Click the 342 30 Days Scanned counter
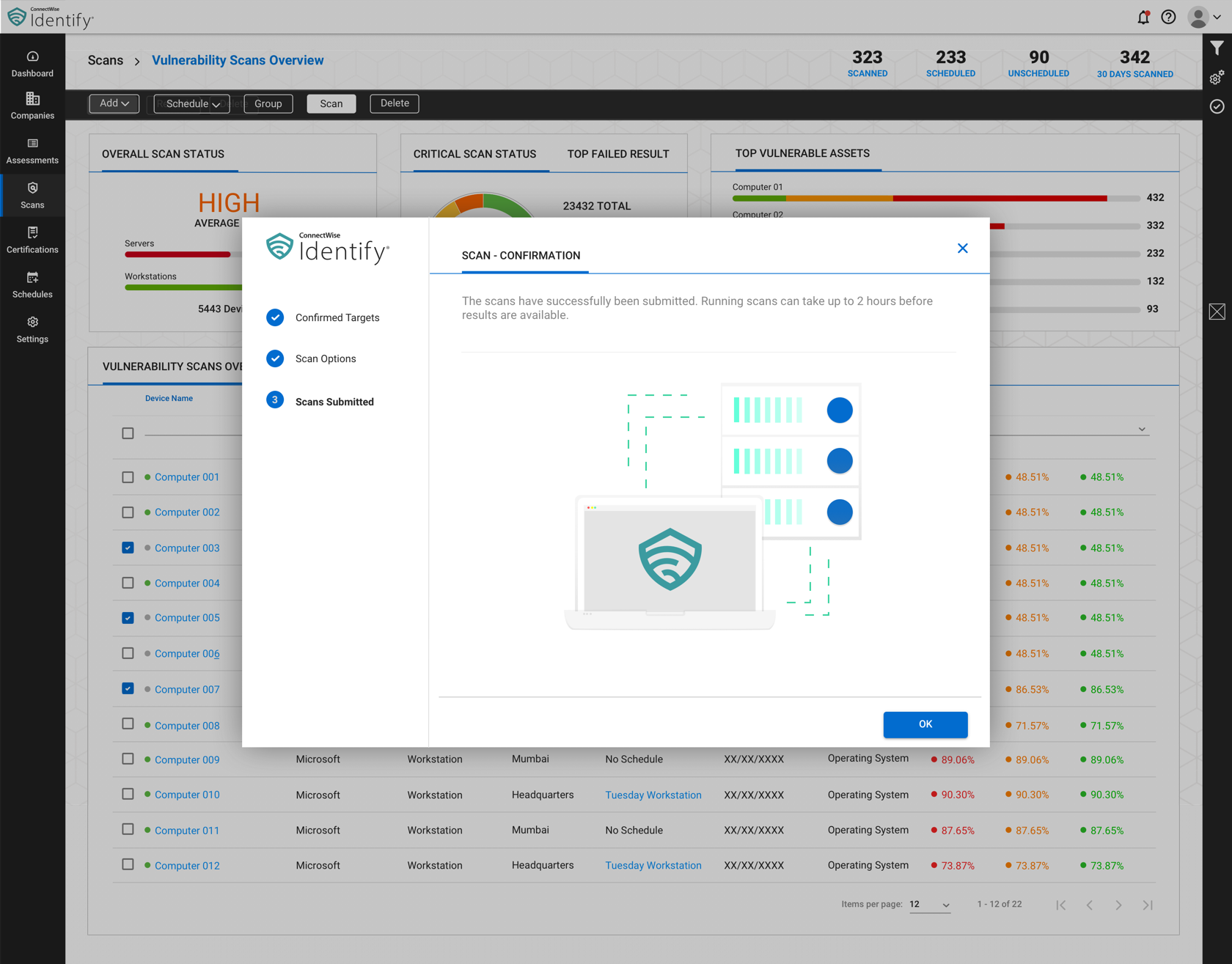Image resolution: width=1232 pixels, height=964 pixels. click(x=1135, y=63)
